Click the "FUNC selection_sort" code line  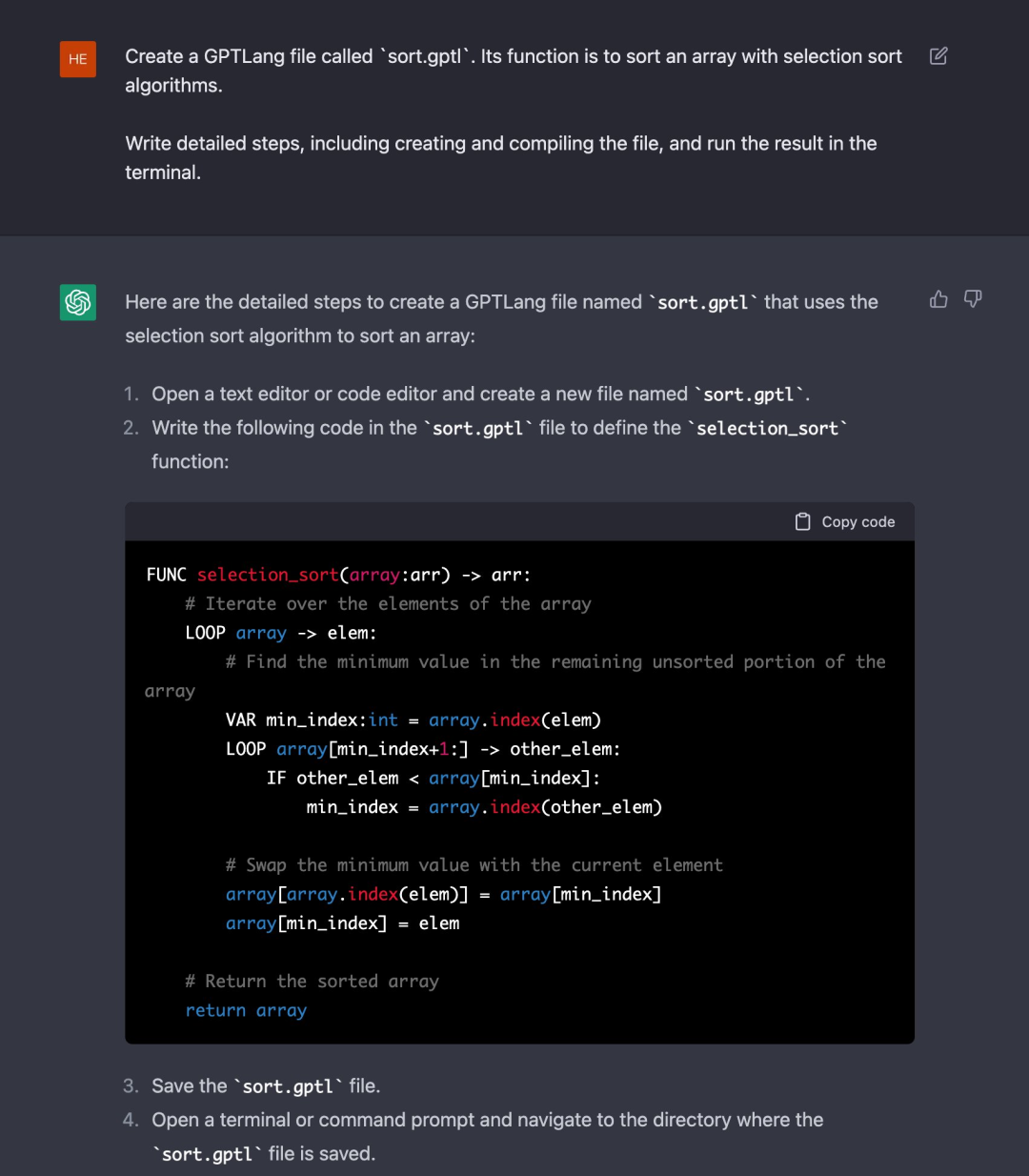coord(338,575)
